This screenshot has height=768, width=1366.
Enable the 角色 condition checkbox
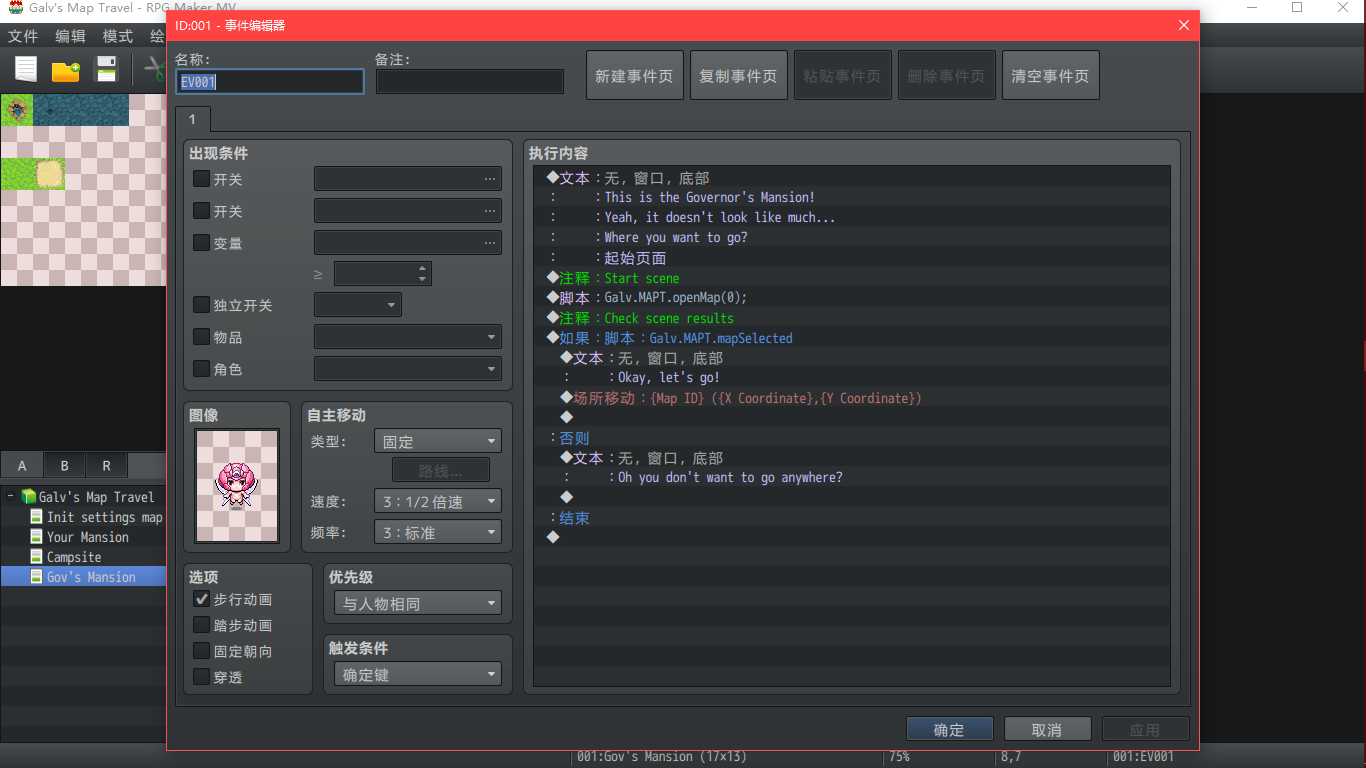(201, 369)
